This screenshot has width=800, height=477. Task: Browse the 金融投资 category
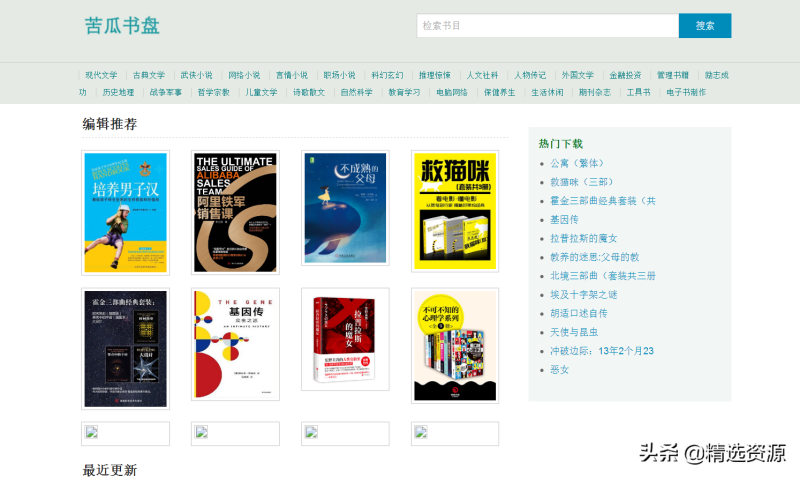[x=625, y=75]
